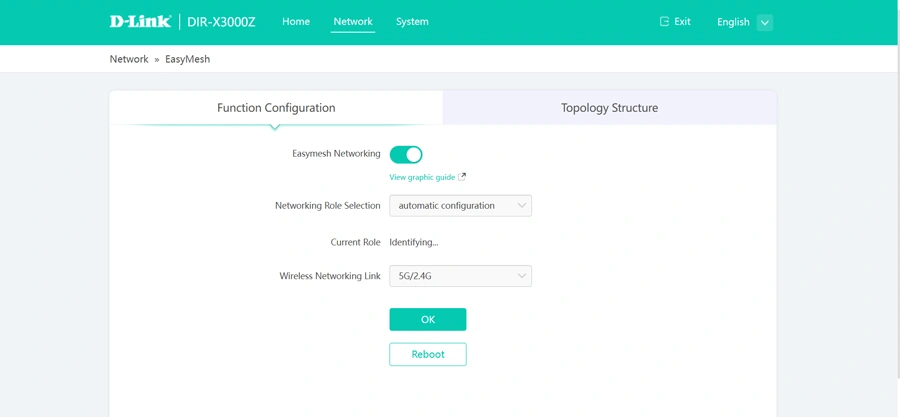
Task: Select the Function Configuration tab
Action: [276, 108]
